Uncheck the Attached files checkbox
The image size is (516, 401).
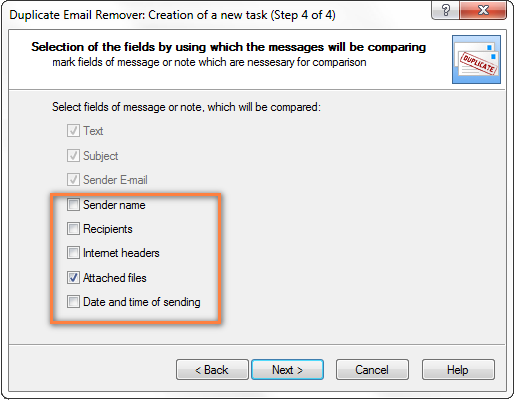pos(73,277)
